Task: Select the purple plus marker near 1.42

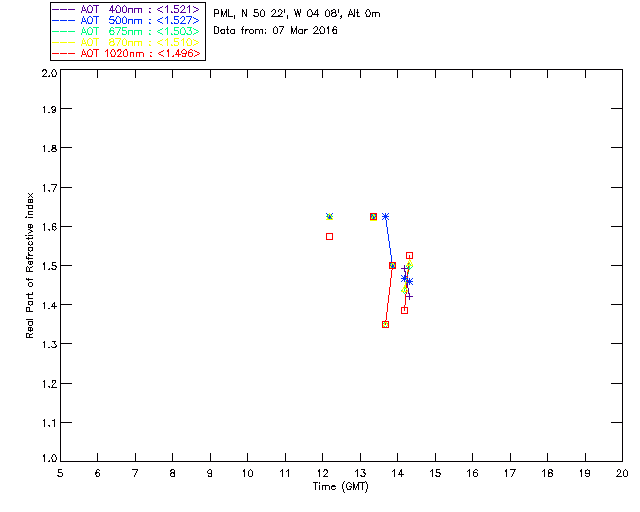Action: click(x=409, y=296)
